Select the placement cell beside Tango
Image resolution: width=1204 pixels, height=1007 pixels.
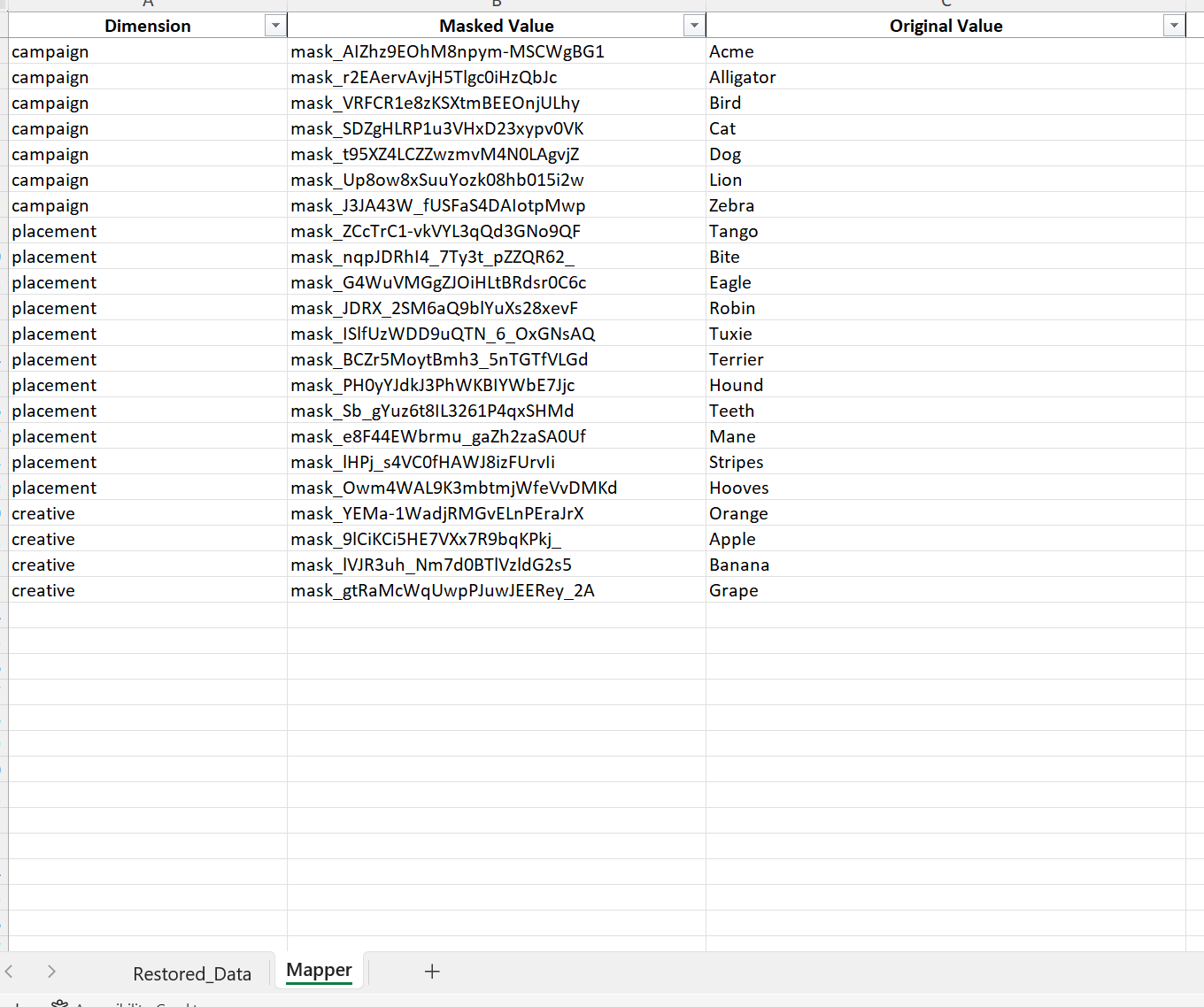pyautogui.click(x=148, y=231)
